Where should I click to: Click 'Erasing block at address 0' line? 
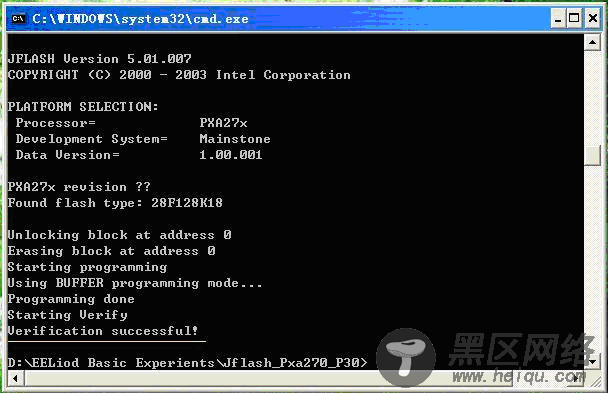point(112,251)
